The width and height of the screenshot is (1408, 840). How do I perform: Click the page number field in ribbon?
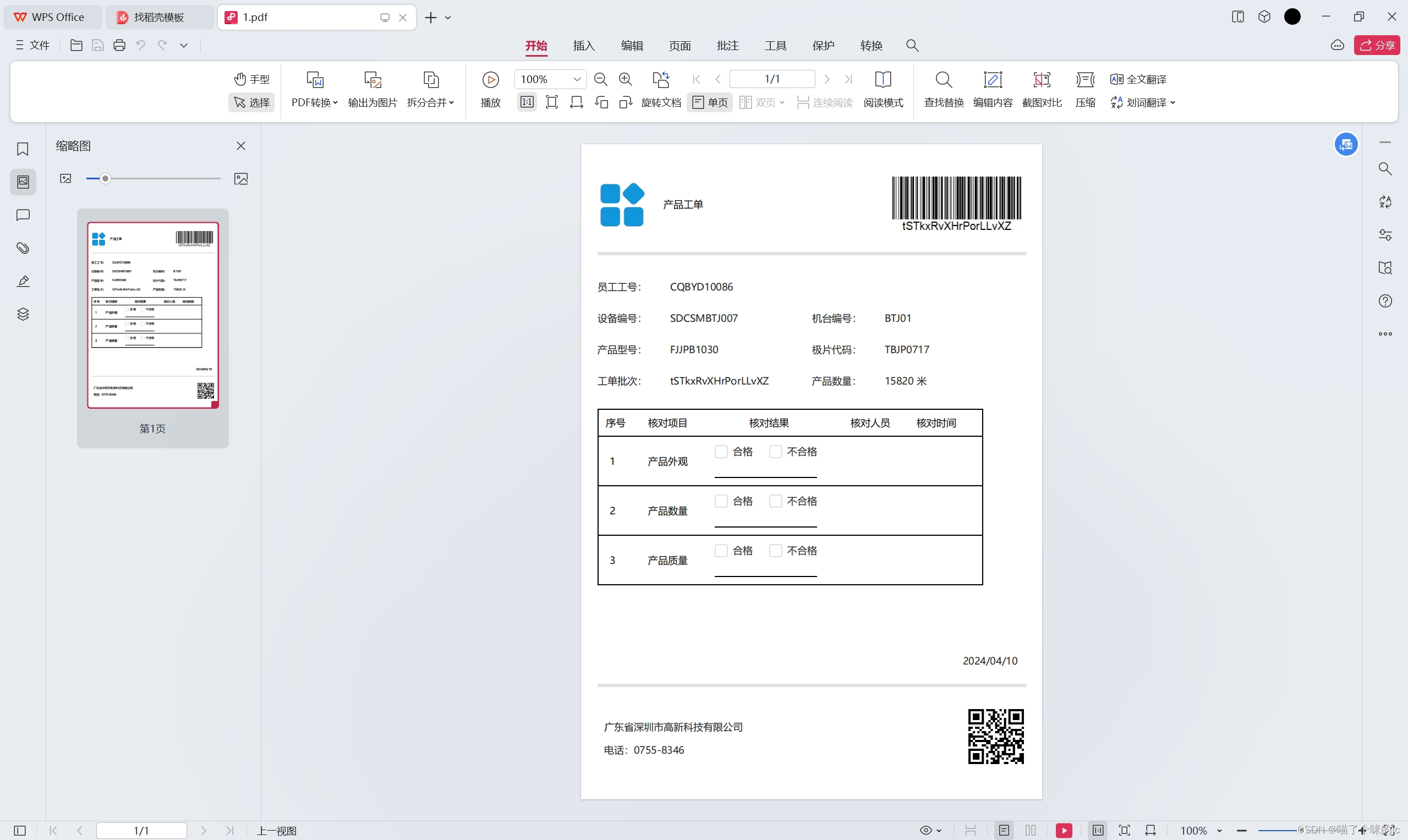772,79
